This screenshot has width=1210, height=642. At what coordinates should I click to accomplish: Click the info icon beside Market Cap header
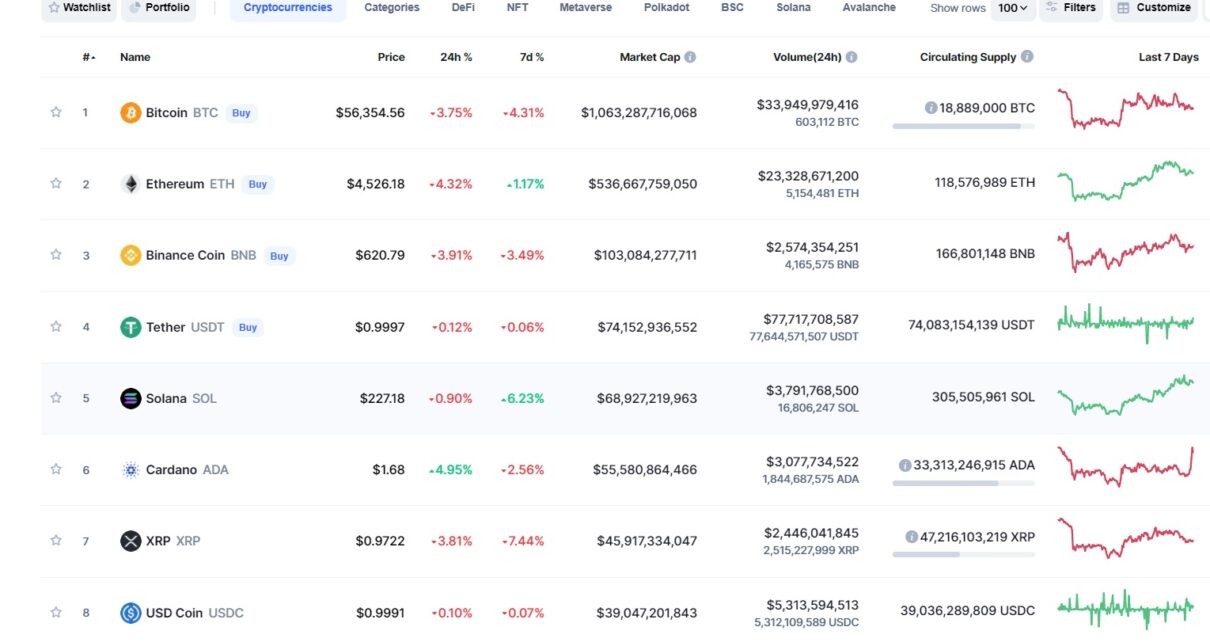pyautogui.click(x=690, y=57)
